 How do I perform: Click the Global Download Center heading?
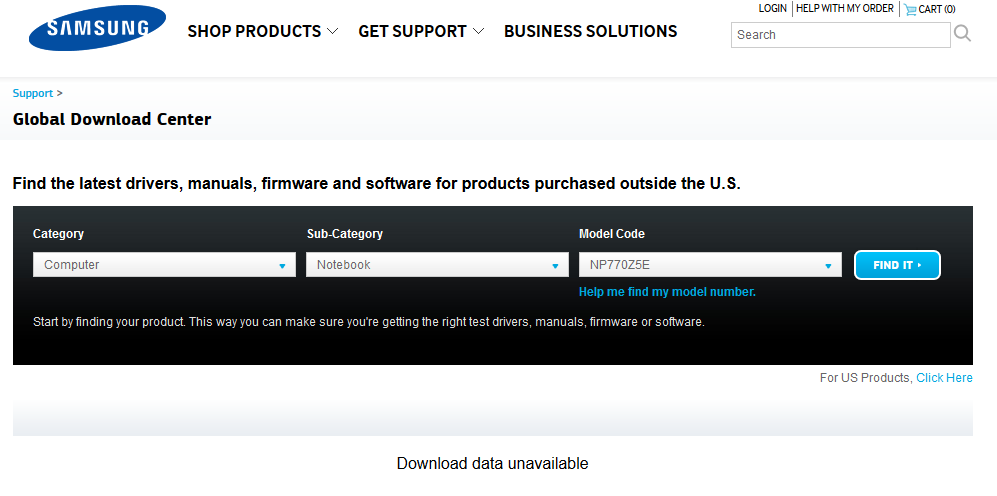pyautogui.click(x=112, y=119)
